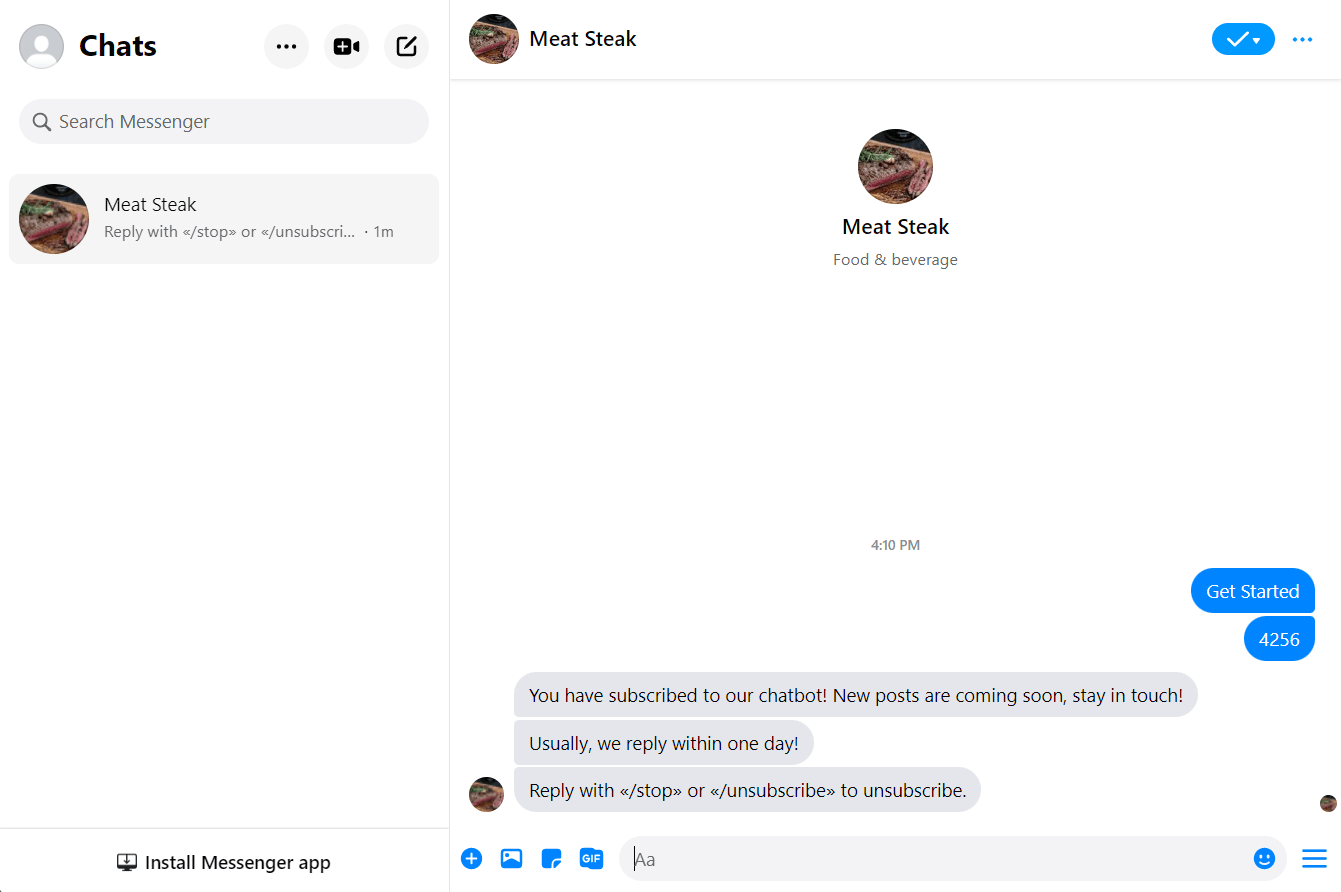Image resolution: width=1341 pixels, height=892 pixels.
Task: Open the GIF picker
Action: coord(591,858)
